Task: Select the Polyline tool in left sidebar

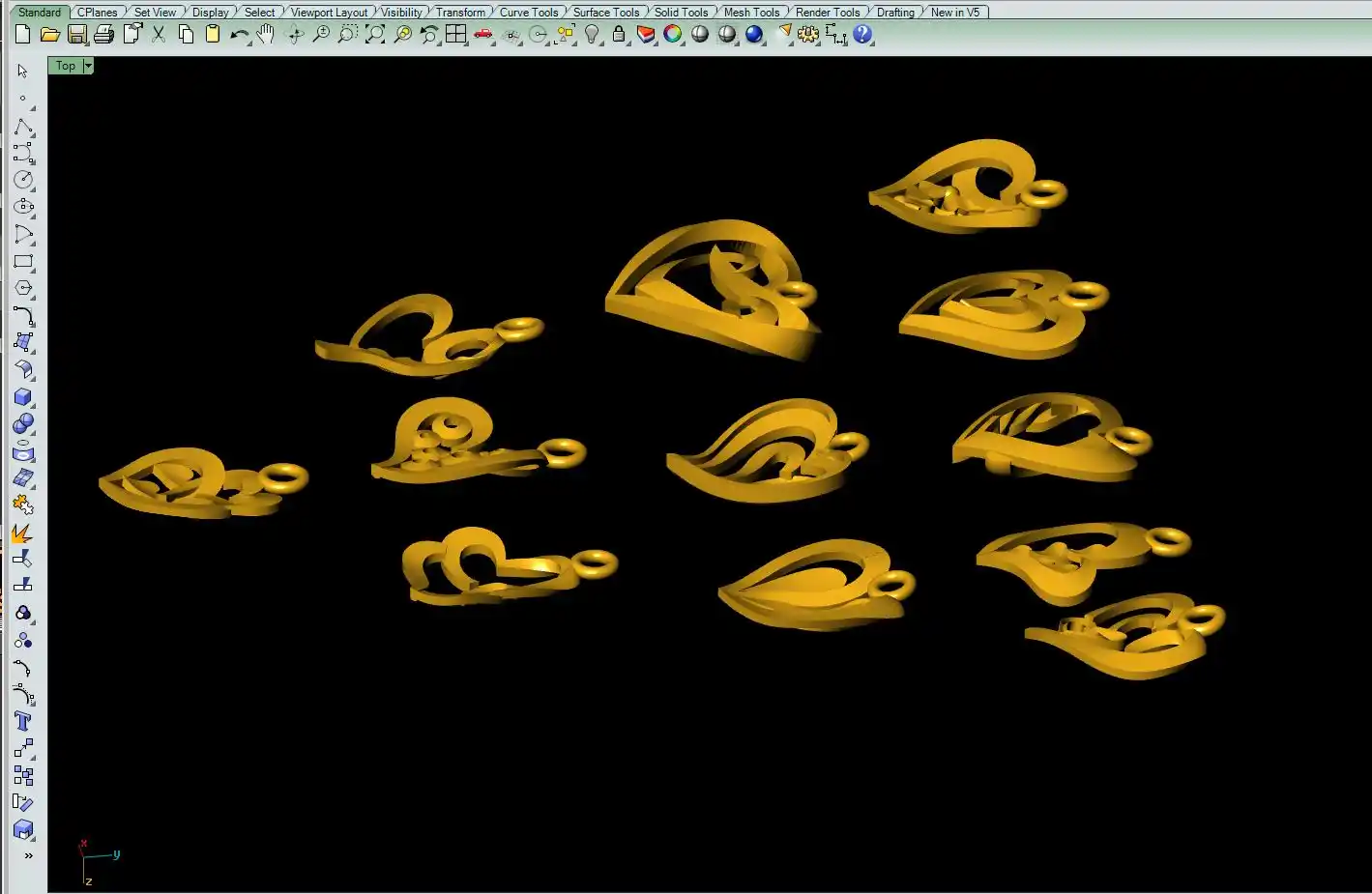Action: pos(23,128)
